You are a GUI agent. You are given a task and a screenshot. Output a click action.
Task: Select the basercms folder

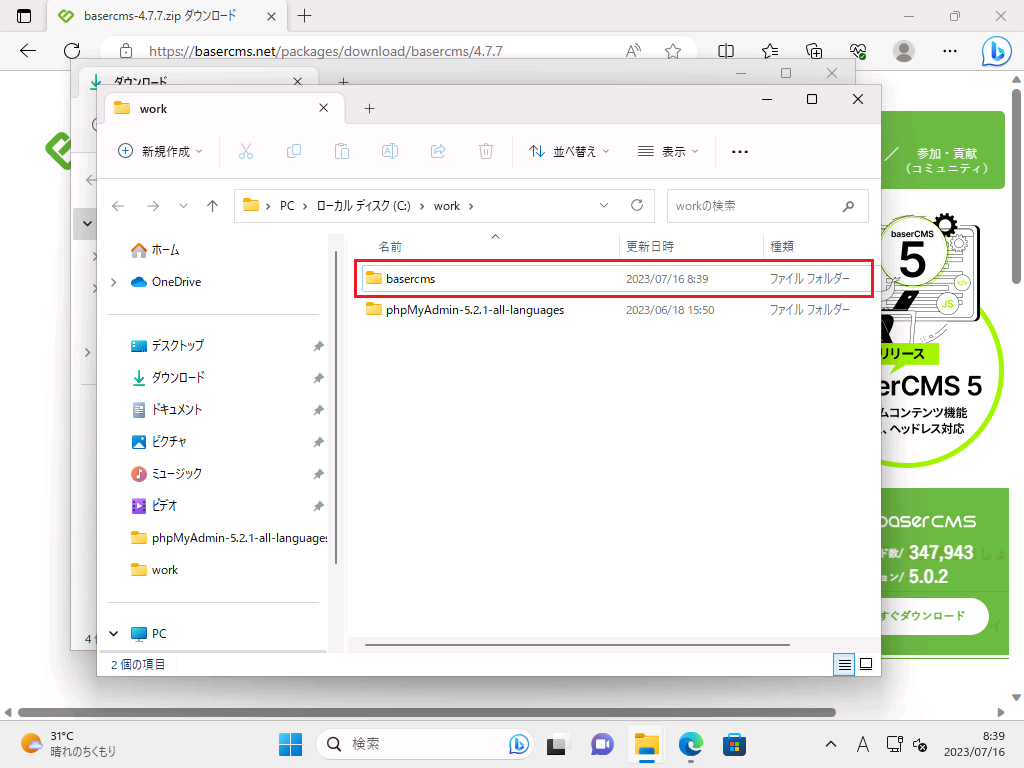click(x=410, y=278)
